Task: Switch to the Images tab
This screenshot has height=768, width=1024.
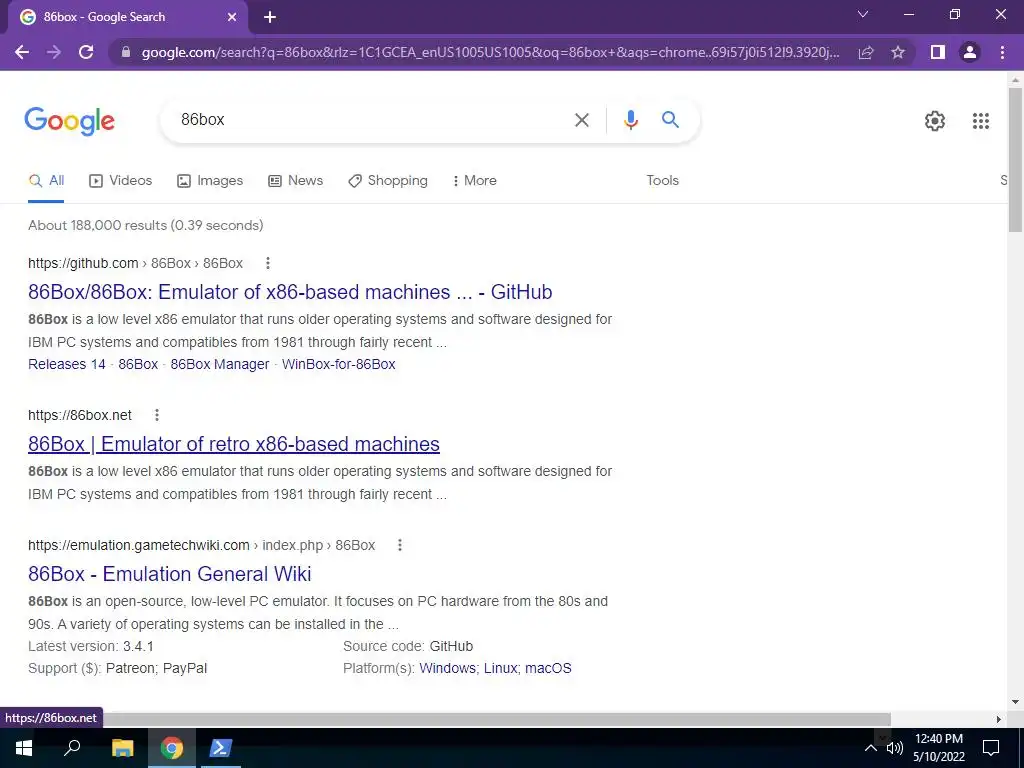Action: click(210, 181)
